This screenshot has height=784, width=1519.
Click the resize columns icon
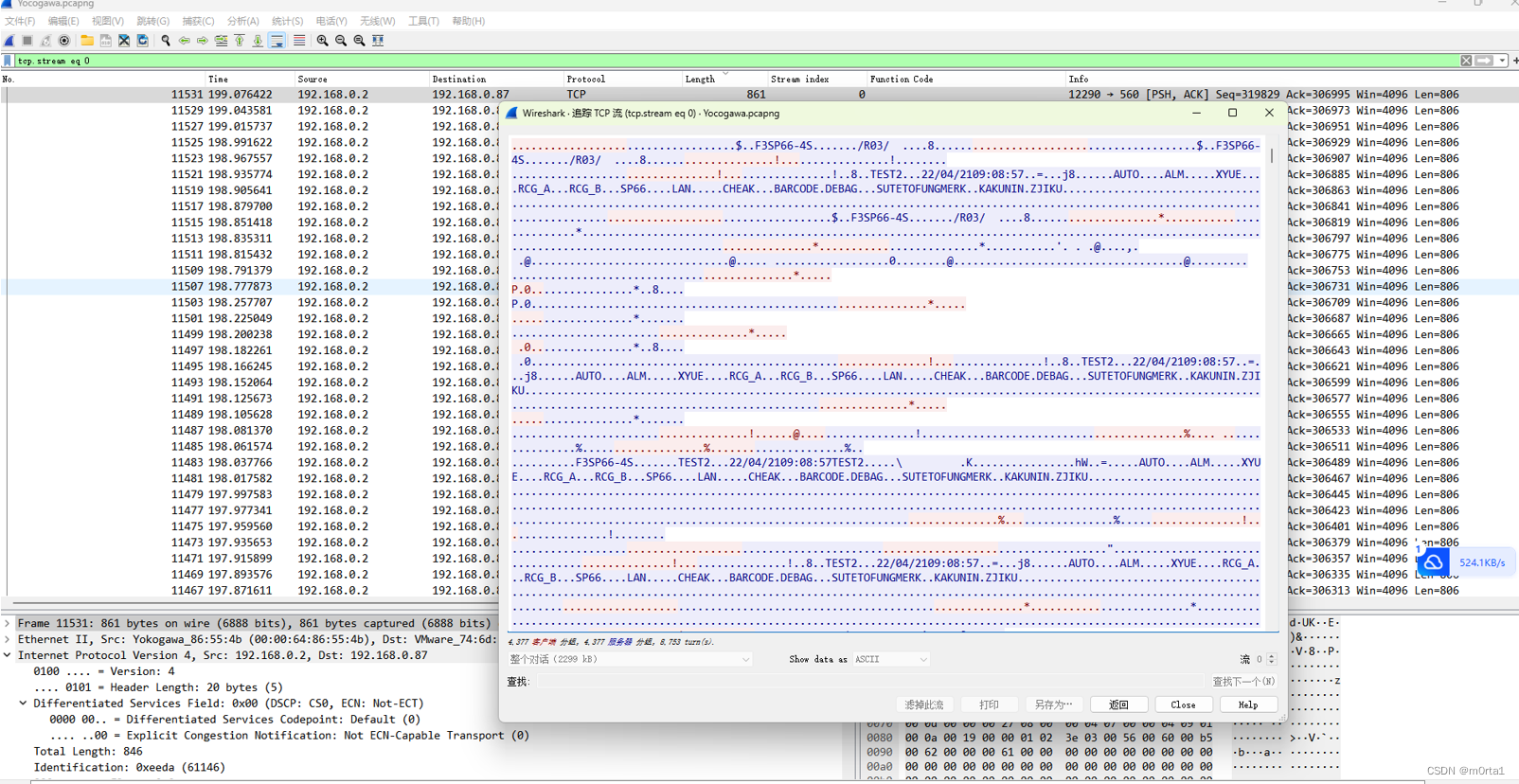pyautogui.click(x=378, y=41)
